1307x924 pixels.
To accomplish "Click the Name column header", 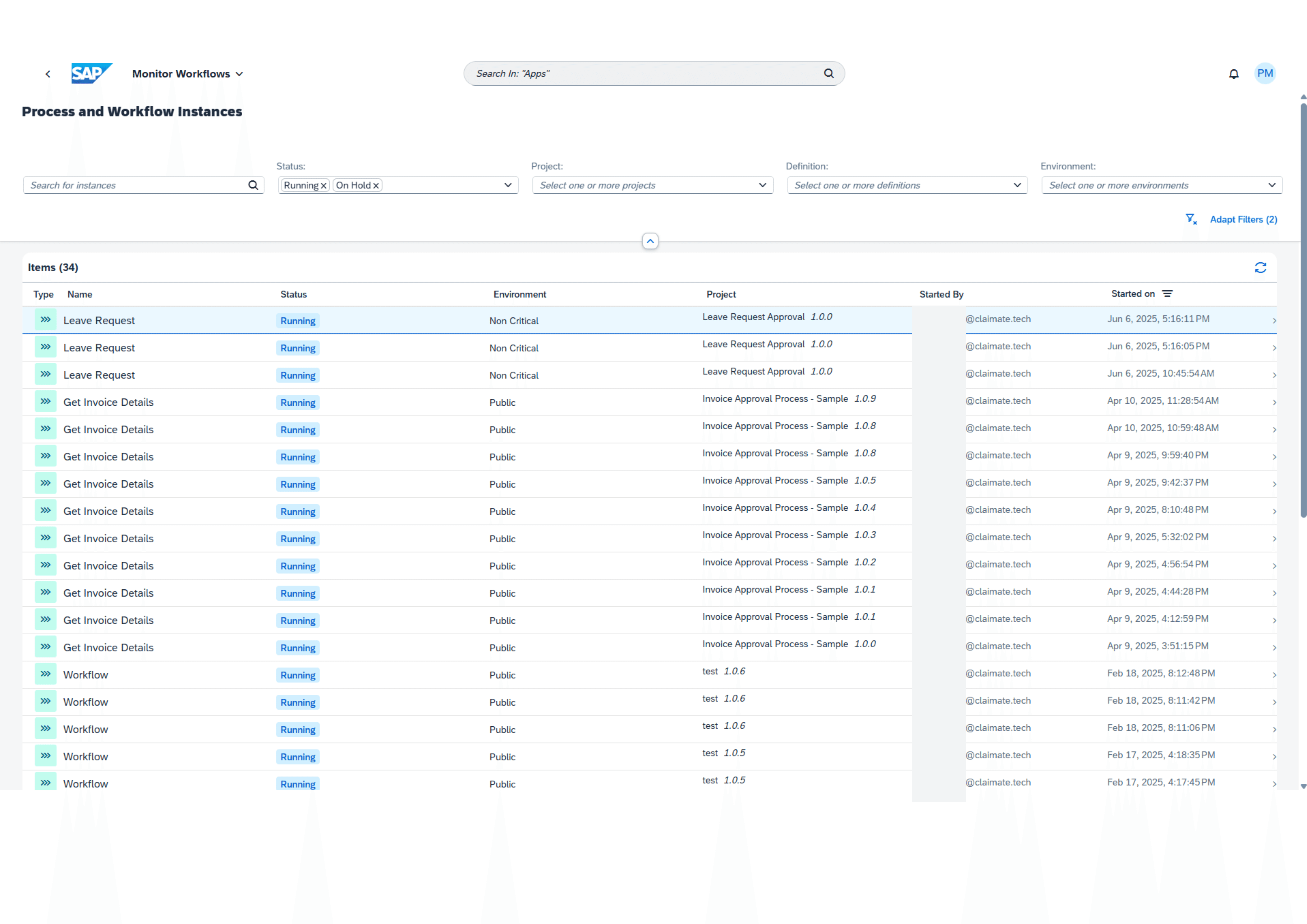I will pyautogui.click(x=80, y=294).
